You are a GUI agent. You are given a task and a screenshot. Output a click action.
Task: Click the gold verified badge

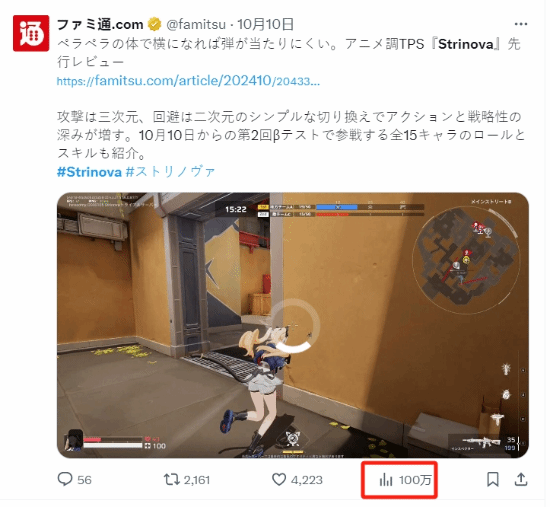click(x=154, y=25)
